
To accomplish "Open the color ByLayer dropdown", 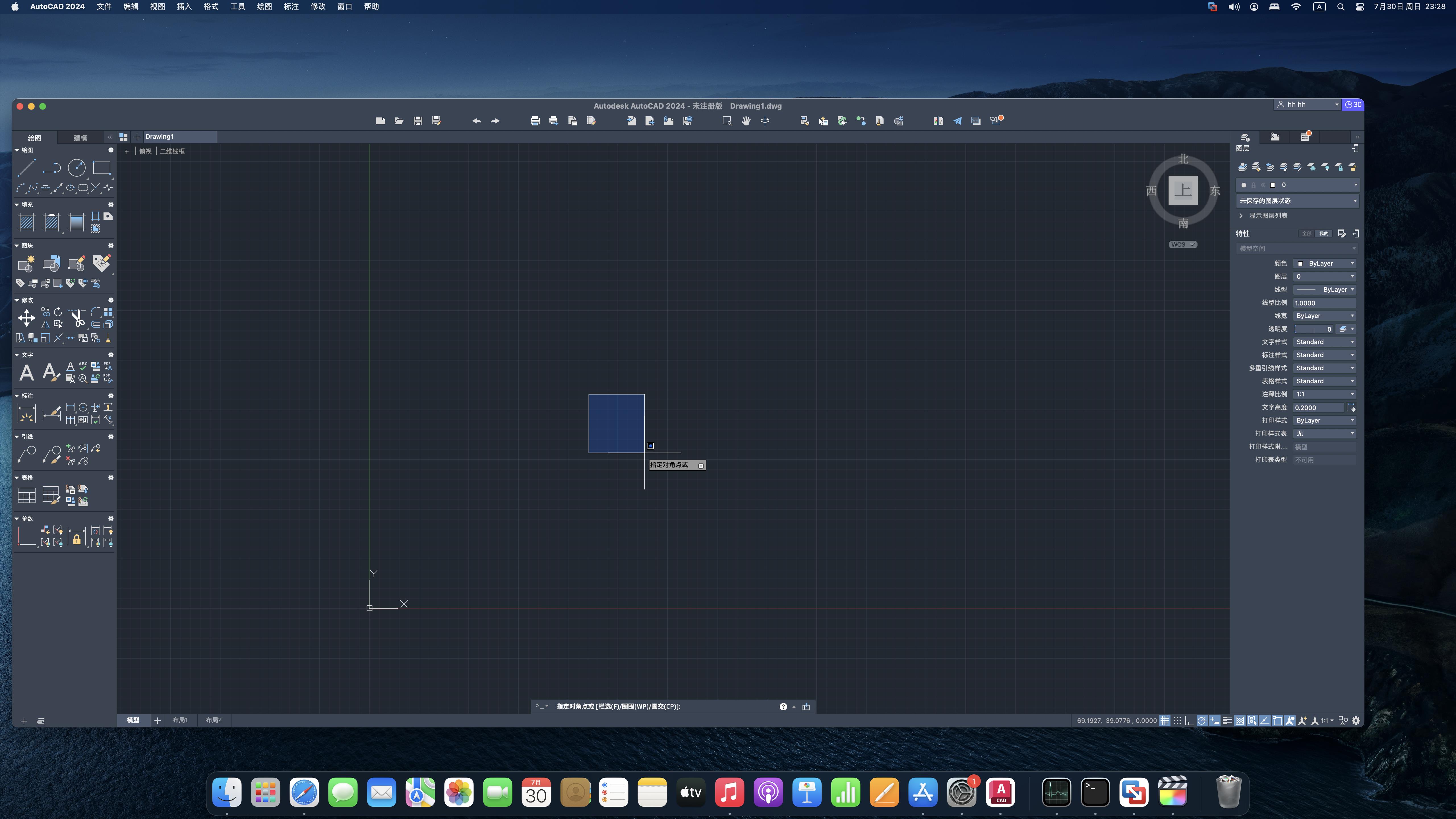I will [1325, 263].
